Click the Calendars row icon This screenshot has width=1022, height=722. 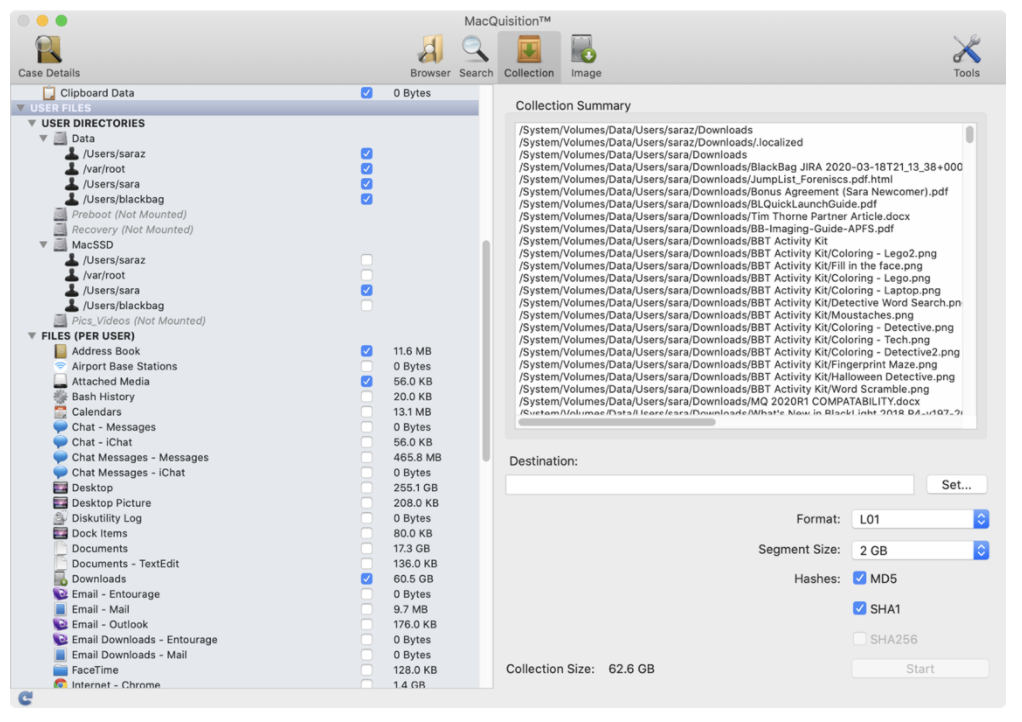61,412
